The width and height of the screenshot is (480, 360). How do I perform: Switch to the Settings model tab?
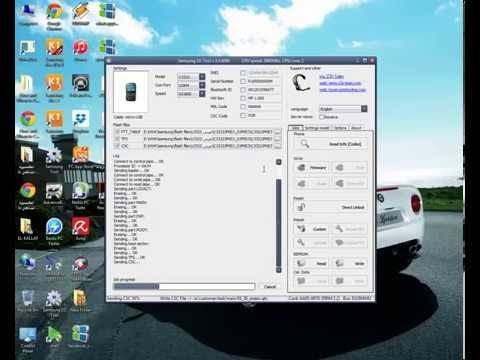point(317,128)
